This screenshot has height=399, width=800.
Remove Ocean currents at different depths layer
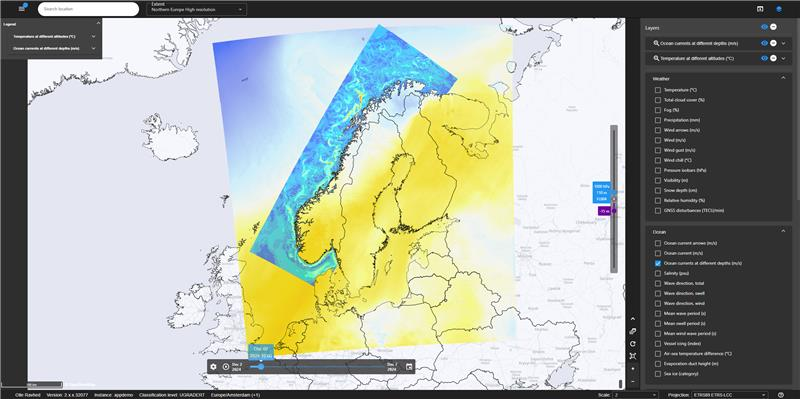pyautogui.click(x=773, y=43)
